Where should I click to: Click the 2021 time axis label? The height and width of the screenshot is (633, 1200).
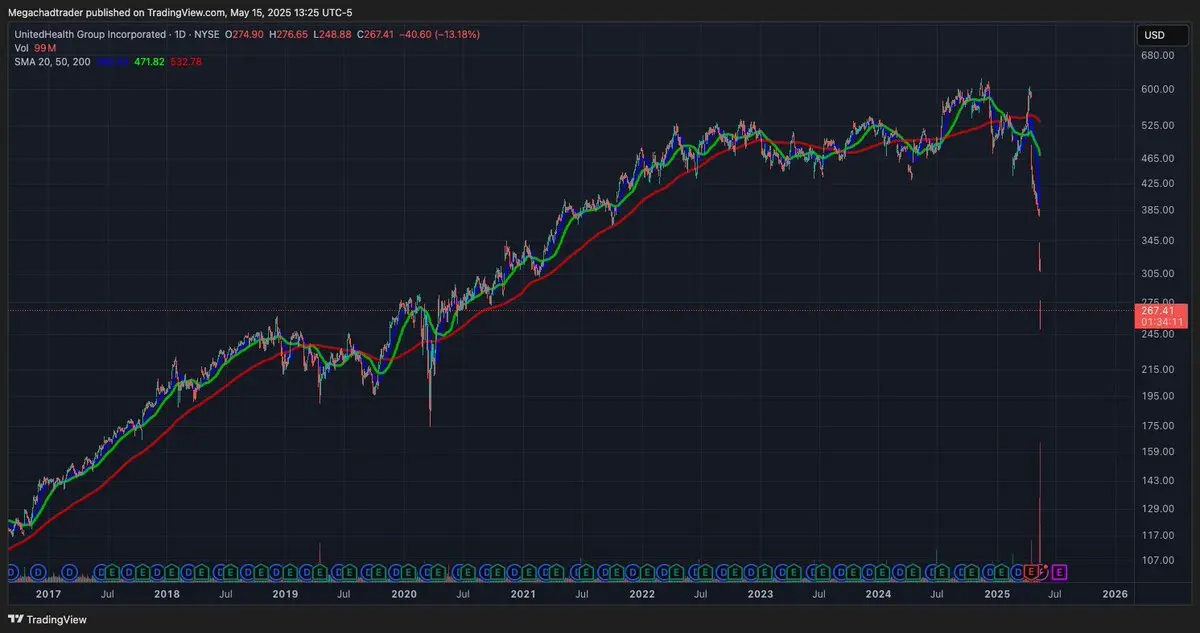[522, 594]
